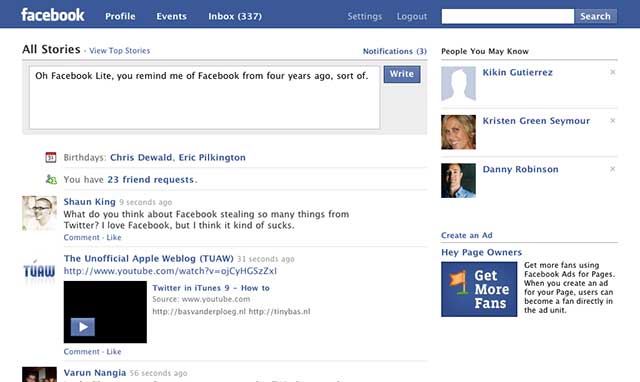Image resolution: width=640 pixels, height=382 pixels.
Task: Open the youtube.com watch URL
Action: 170,271
